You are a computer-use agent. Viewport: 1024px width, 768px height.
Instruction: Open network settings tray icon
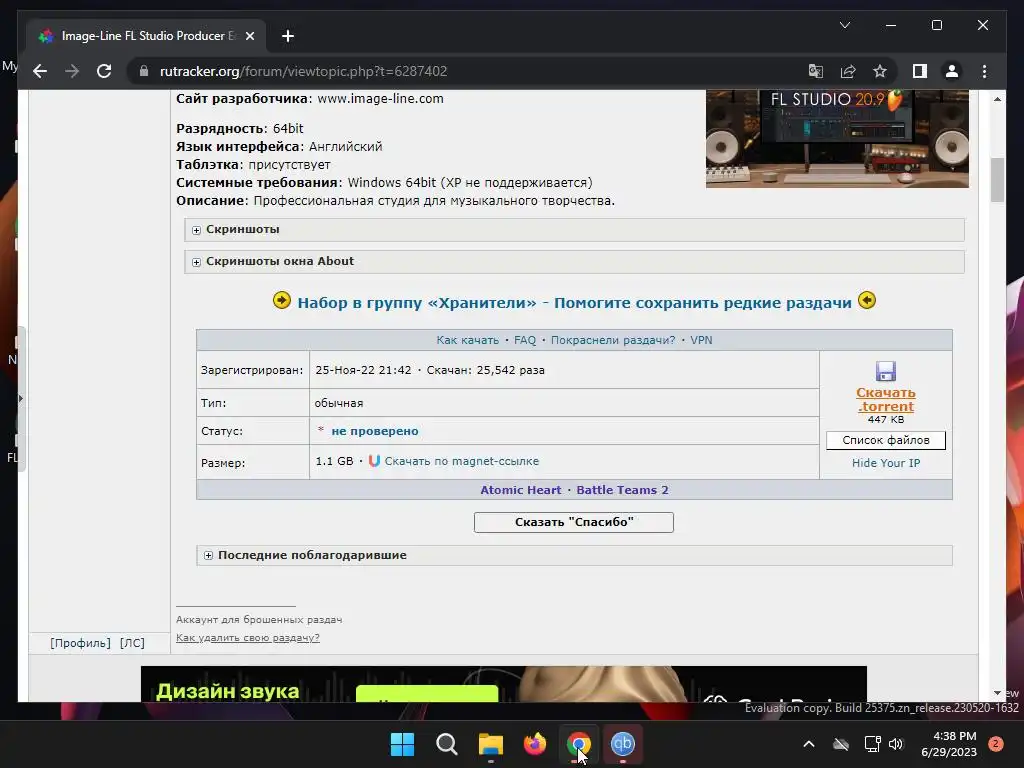coord(872,744)
